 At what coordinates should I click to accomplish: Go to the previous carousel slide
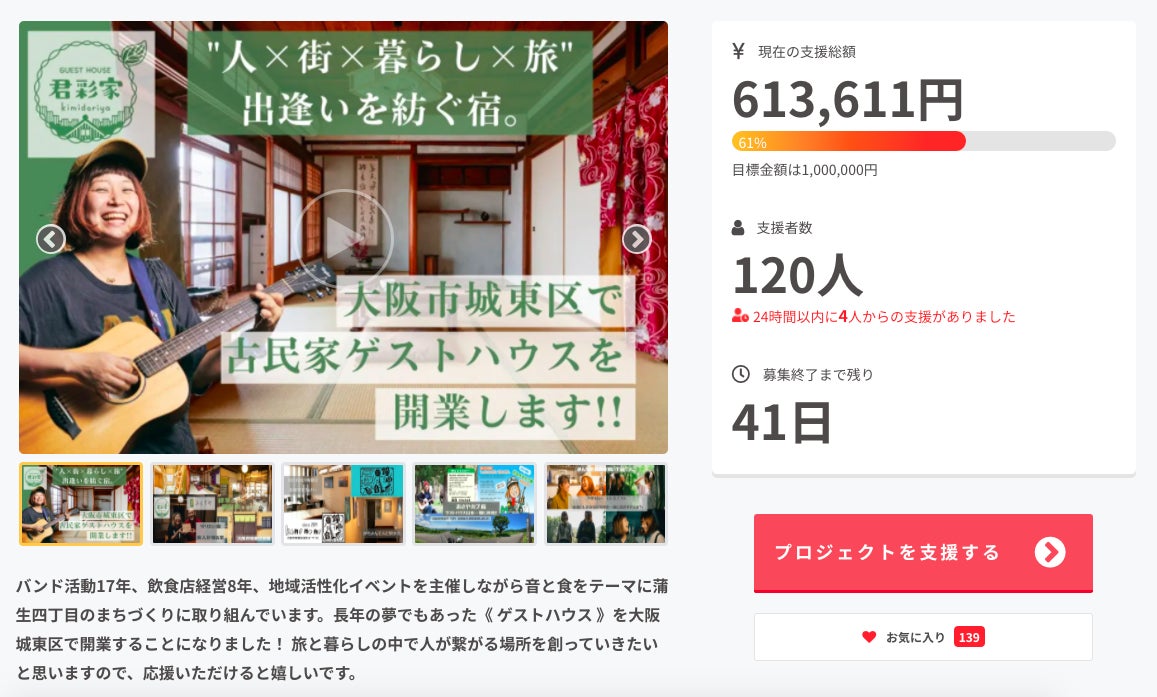pyautogui.click(x=50, y=239)
